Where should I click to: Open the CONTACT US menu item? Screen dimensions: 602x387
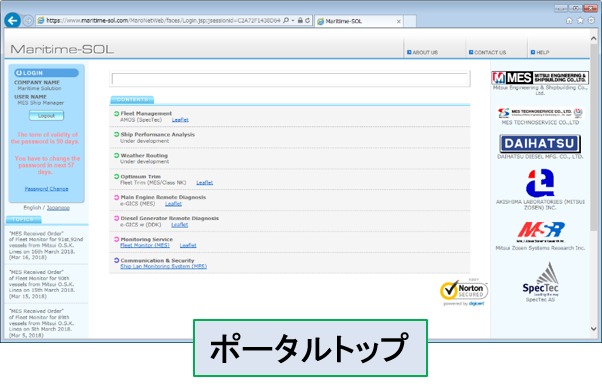coord(488,52)
